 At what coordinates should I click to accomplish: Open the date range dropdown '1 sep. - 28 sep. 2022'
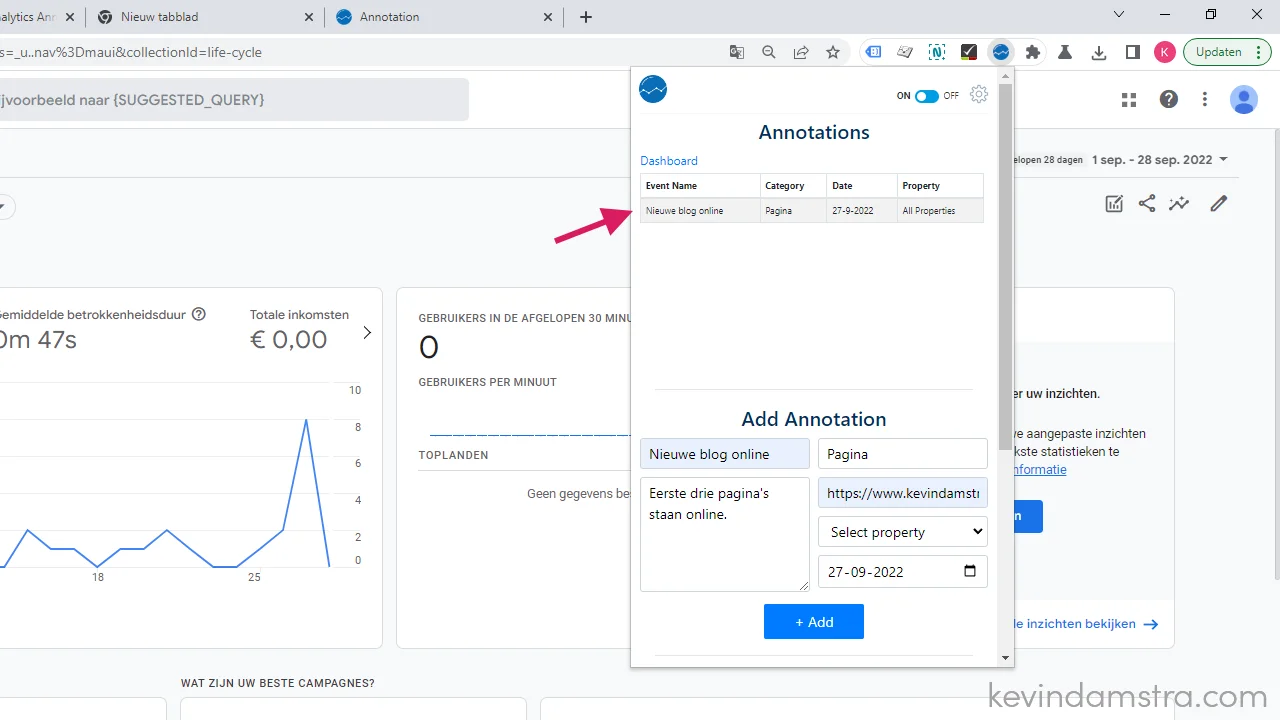pos(1160,160)
